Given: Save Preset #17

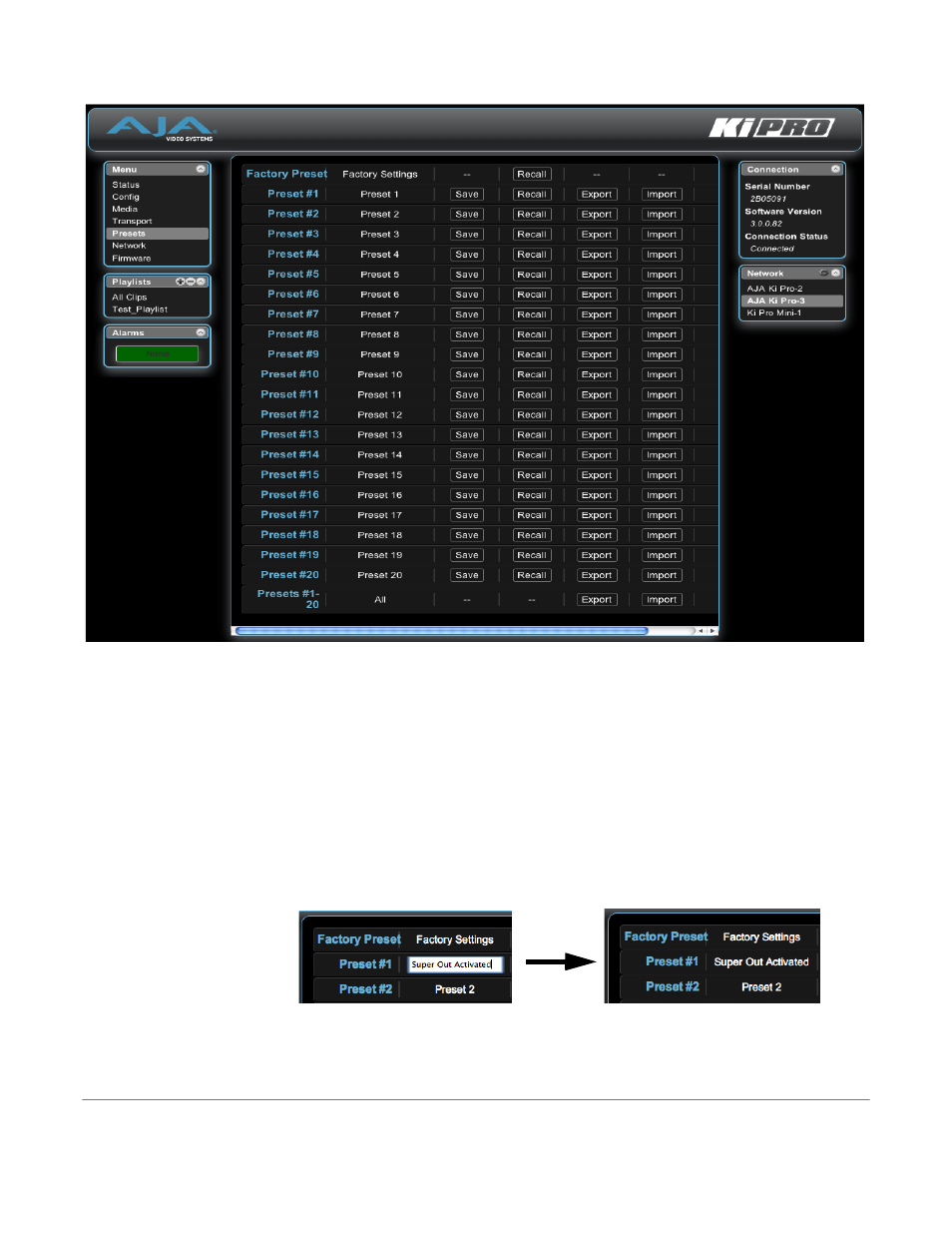Looking at the screenshot, I should point(467,515).
